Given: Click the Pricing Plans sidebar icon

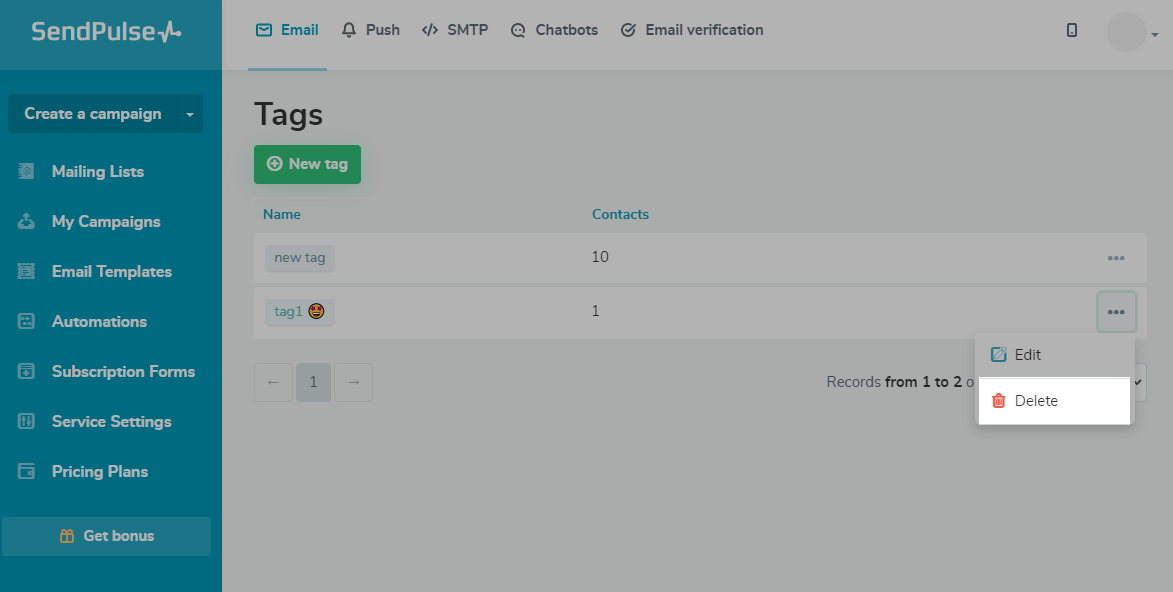Looking at the screenshot, I should coord(27,472).
